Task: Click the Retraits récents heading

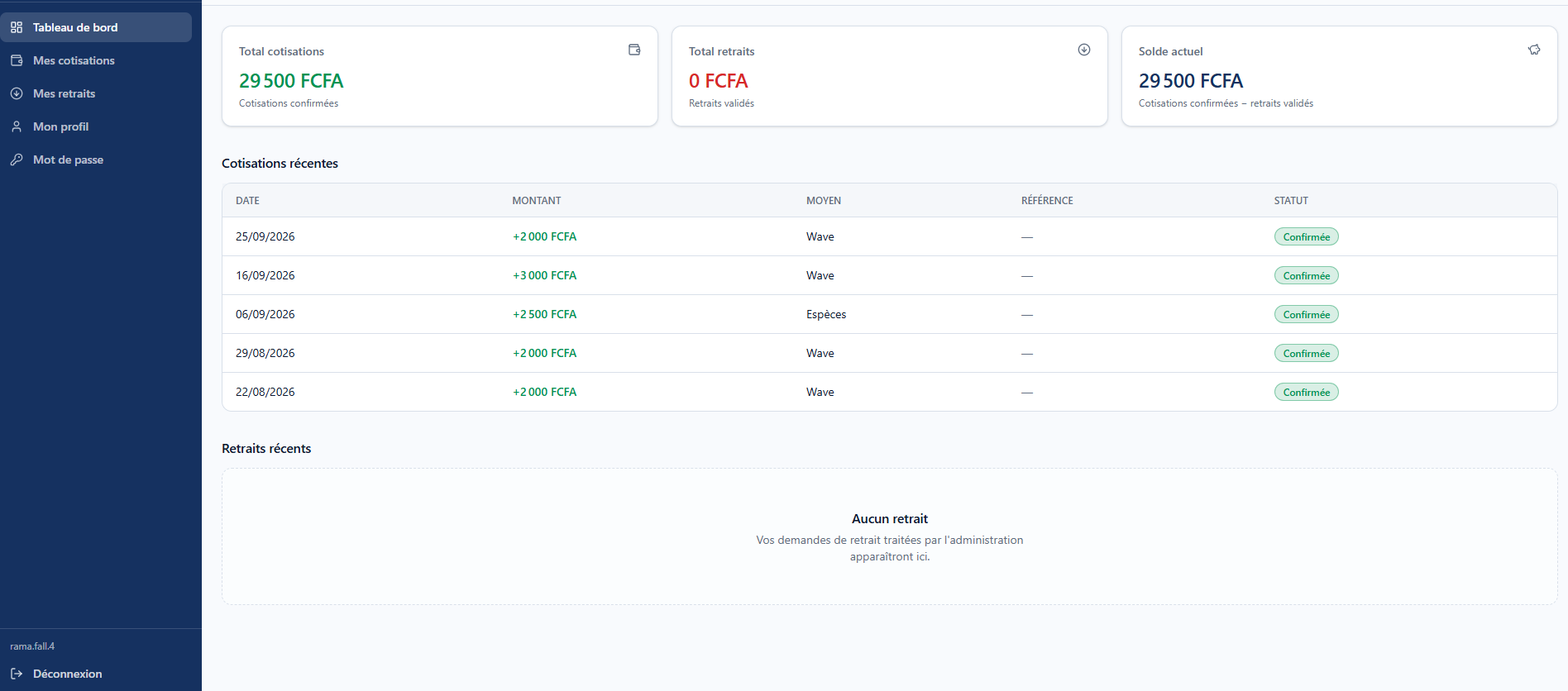Action: tap(266, 449)
